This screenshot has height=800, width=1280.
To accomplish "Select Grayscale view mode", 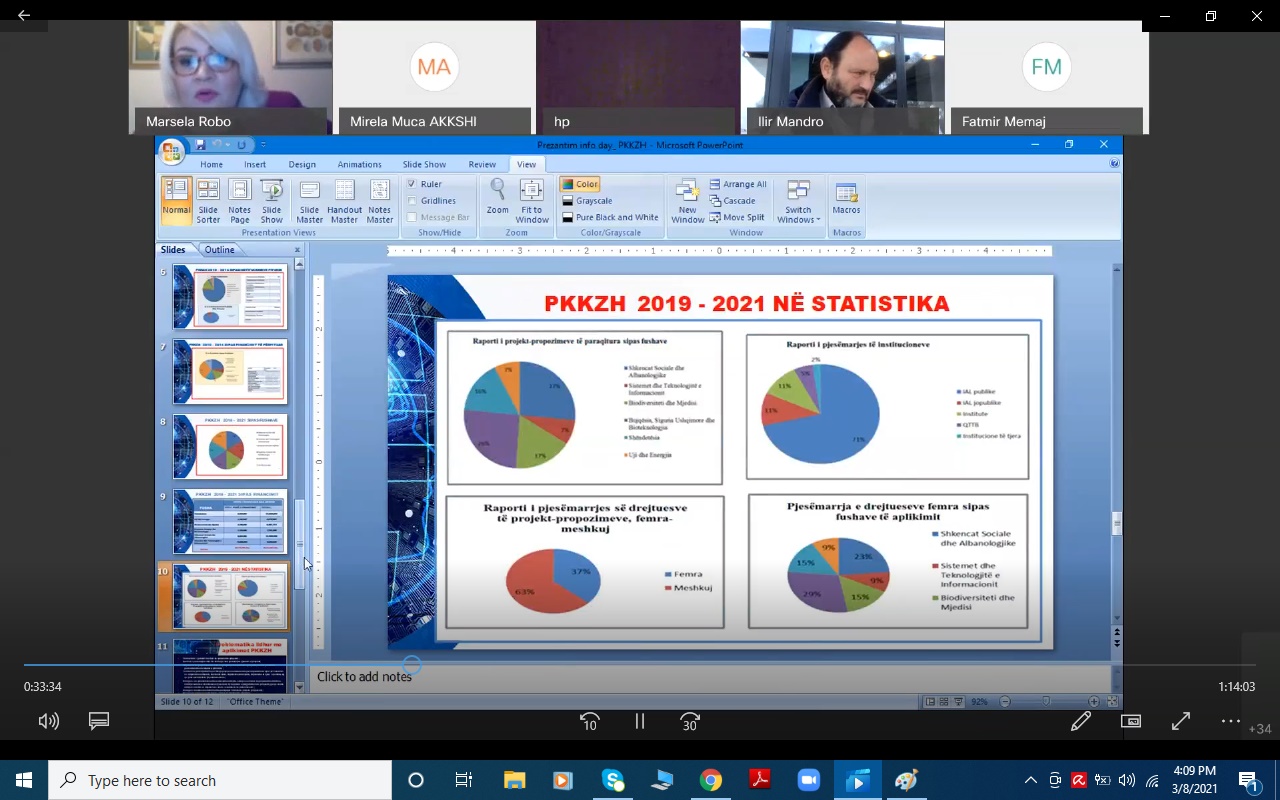I will point(586,201).
